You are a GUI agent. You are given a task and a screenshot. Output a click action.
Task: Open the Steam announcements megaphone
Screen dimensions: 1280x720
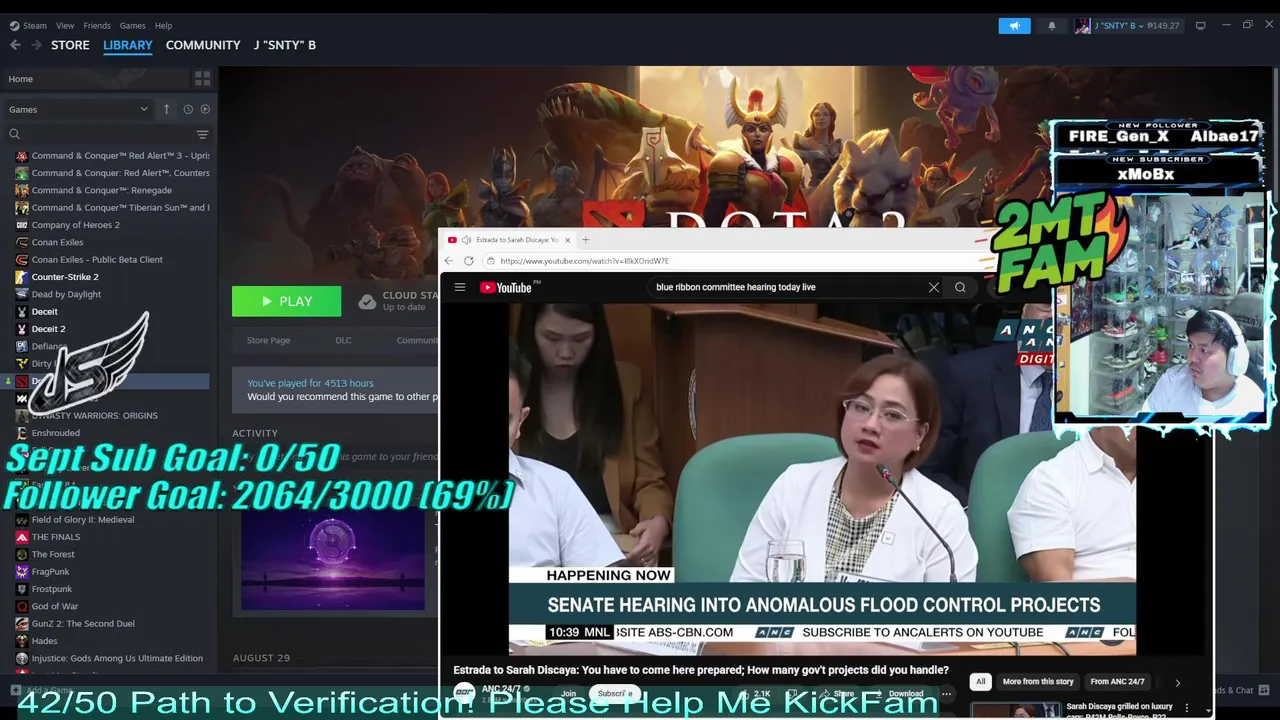[x=1014, y=26]
